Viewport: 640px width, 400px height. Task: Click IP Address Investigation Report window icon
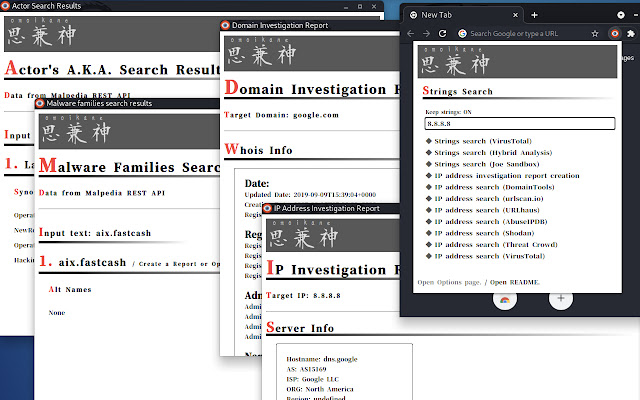click(x=267, y=209)
